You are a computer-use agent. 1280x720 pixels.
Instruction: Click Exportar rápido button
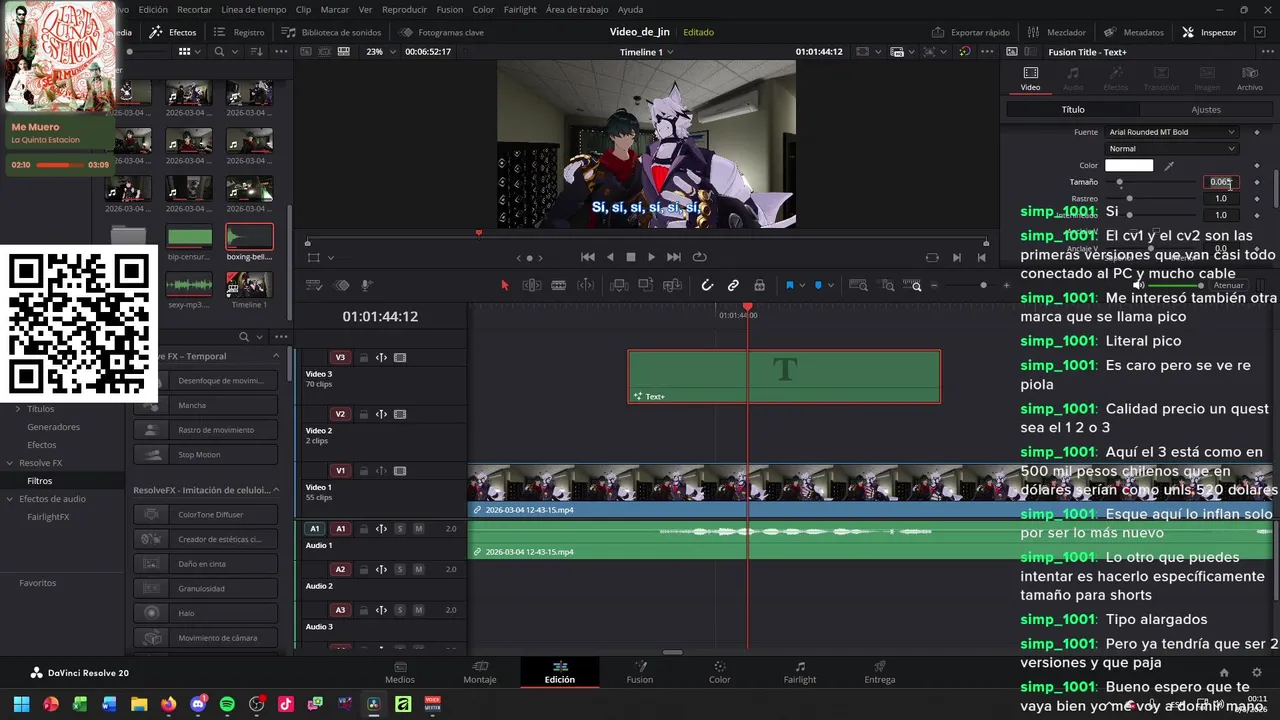click(970, 32)
